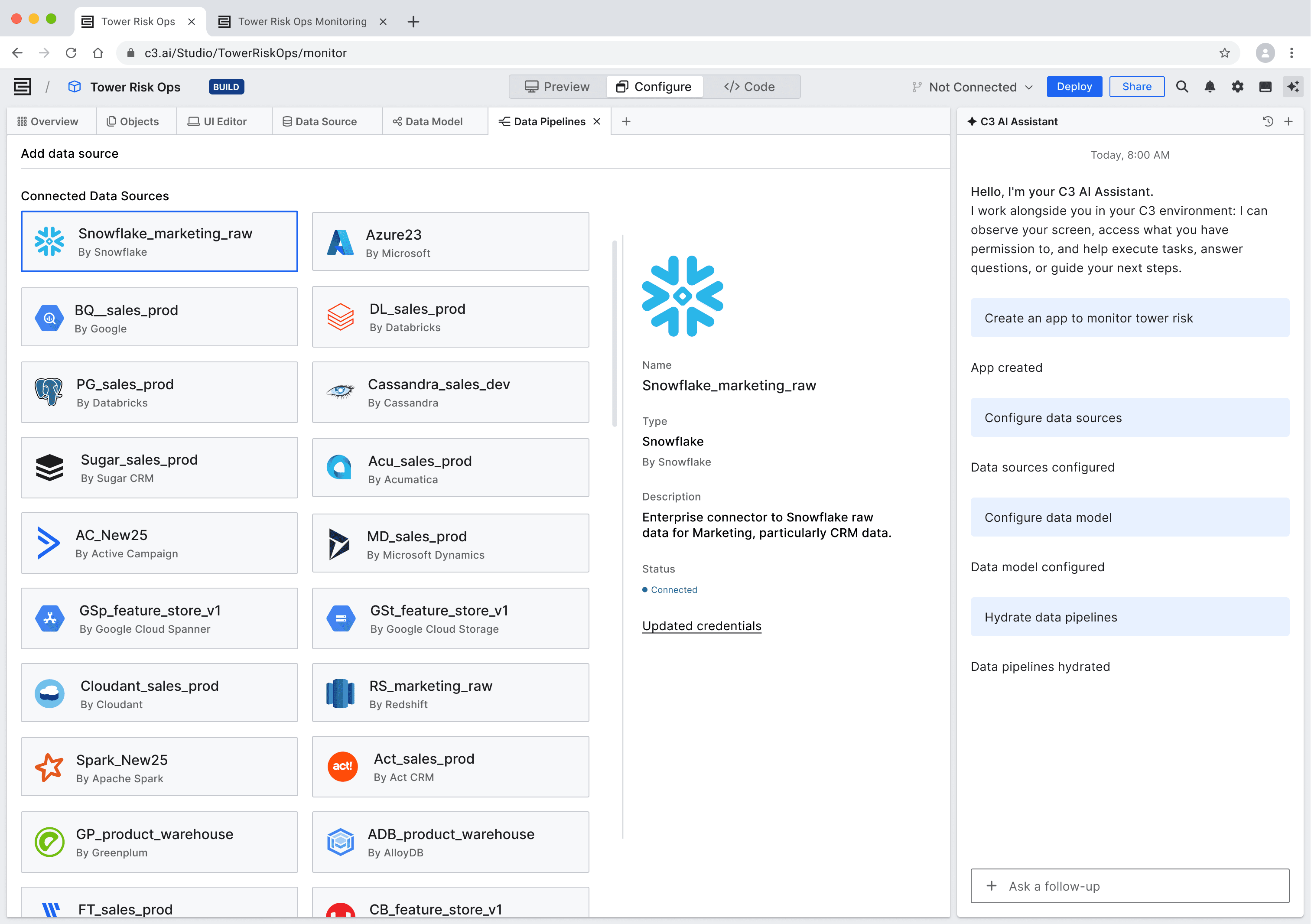Start new assistant chat with plus icon
Image resolution: width=1311 pixels, height=924 pixels.
[x=1289, y=121]
